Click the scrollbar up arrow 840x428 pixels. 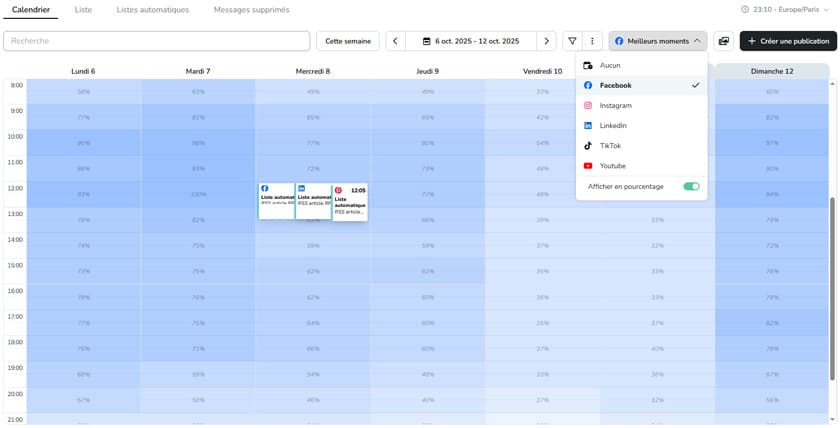click(833, 84)
